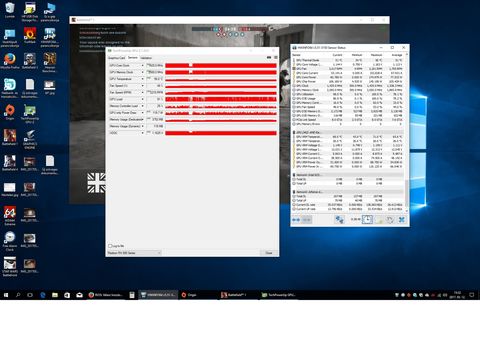Screen dimensions: 480x360
Task: Click the Close button in GPU-Z
Action: (269, 253)
